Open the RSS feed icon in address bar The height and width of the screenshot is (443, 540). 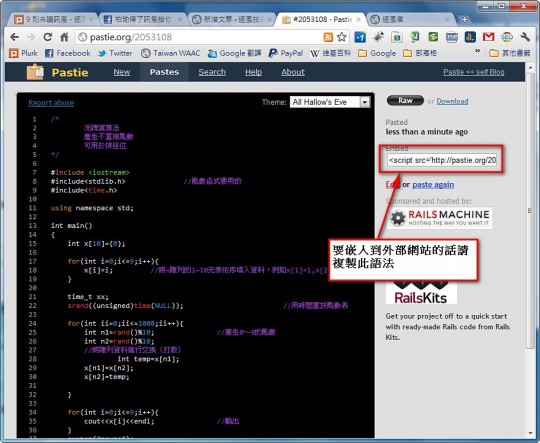328,37
